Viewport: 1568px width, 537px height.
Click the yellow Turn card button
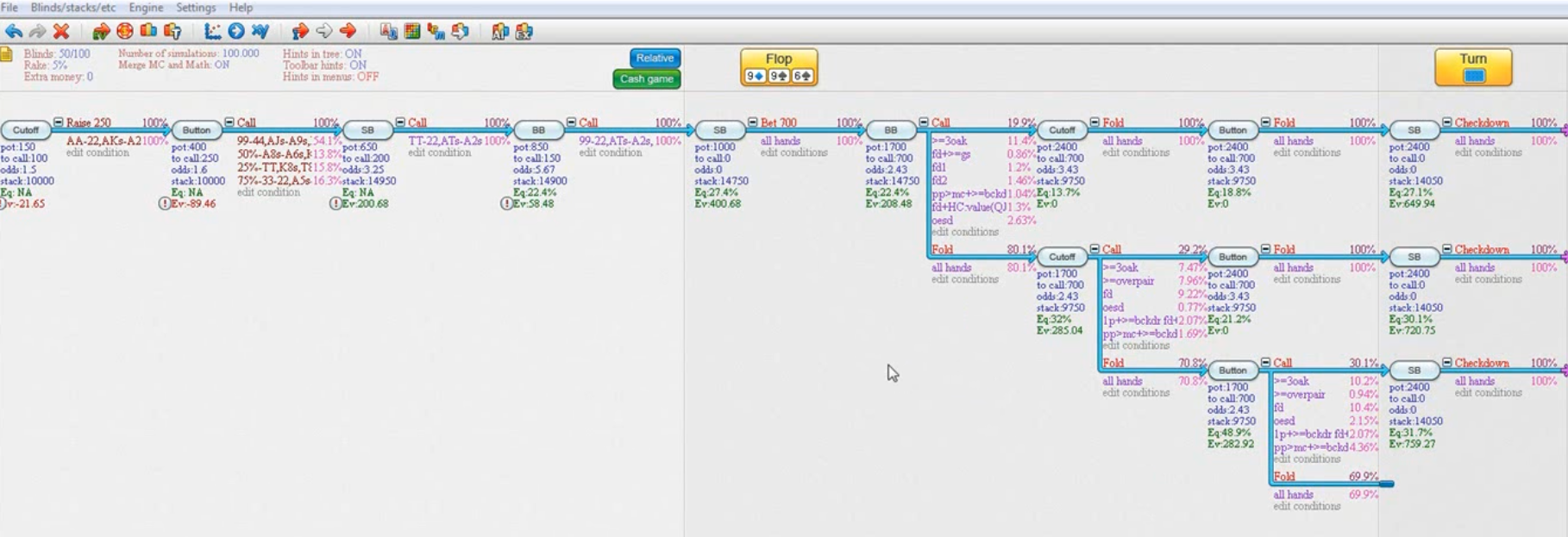point(1473,67)
